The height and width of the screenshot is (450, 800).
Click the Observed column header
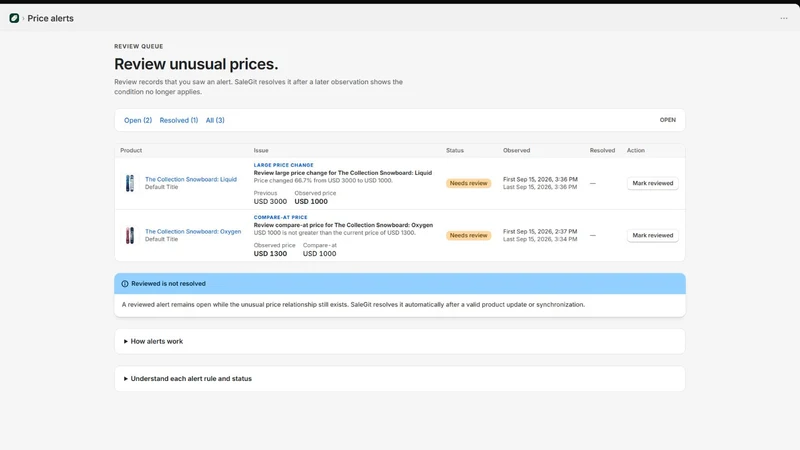pyautogui.click(x=516, y=151)
